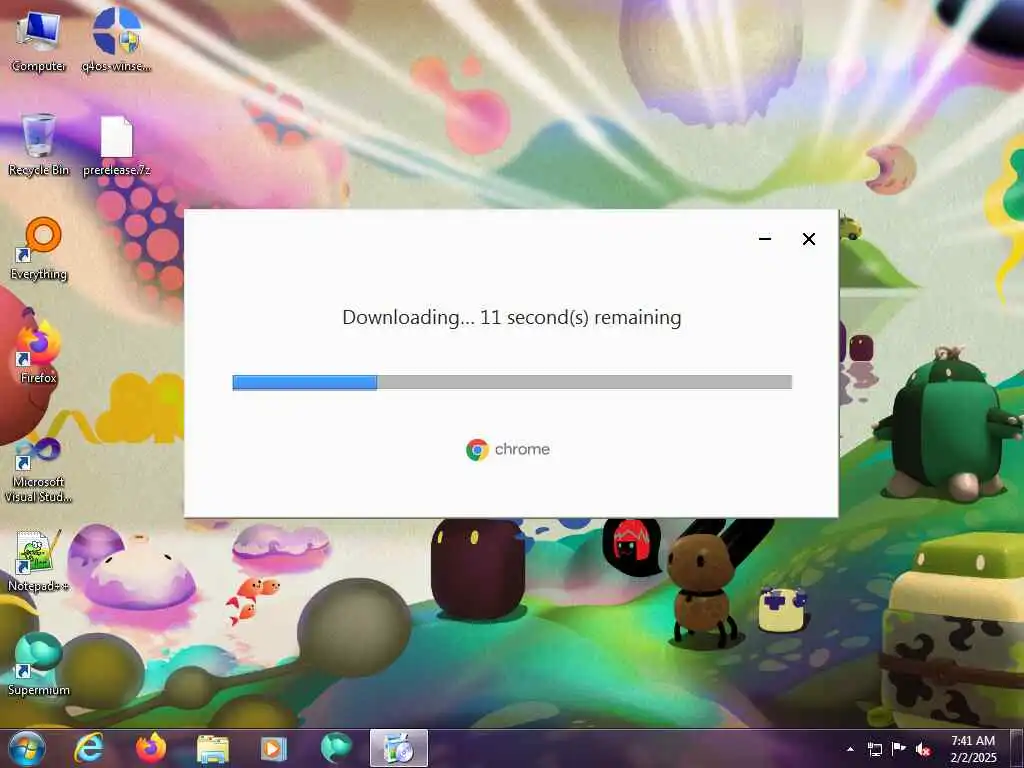Close the Chrome installer window
The height and width of the screenshot is (768, 1024).
pos(808,239)
